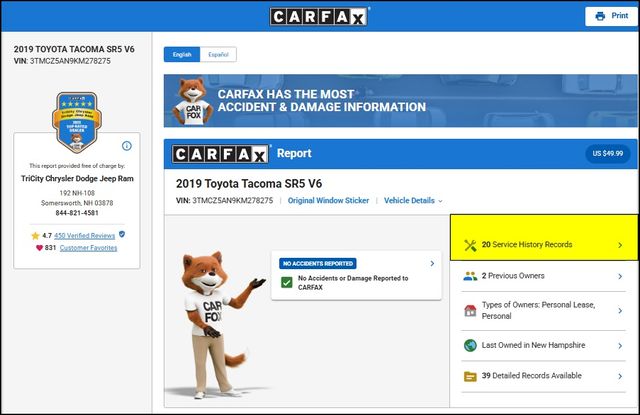Click the wrench Service History icon
This screenshot has height=415, width=640.
click(470, 245)
